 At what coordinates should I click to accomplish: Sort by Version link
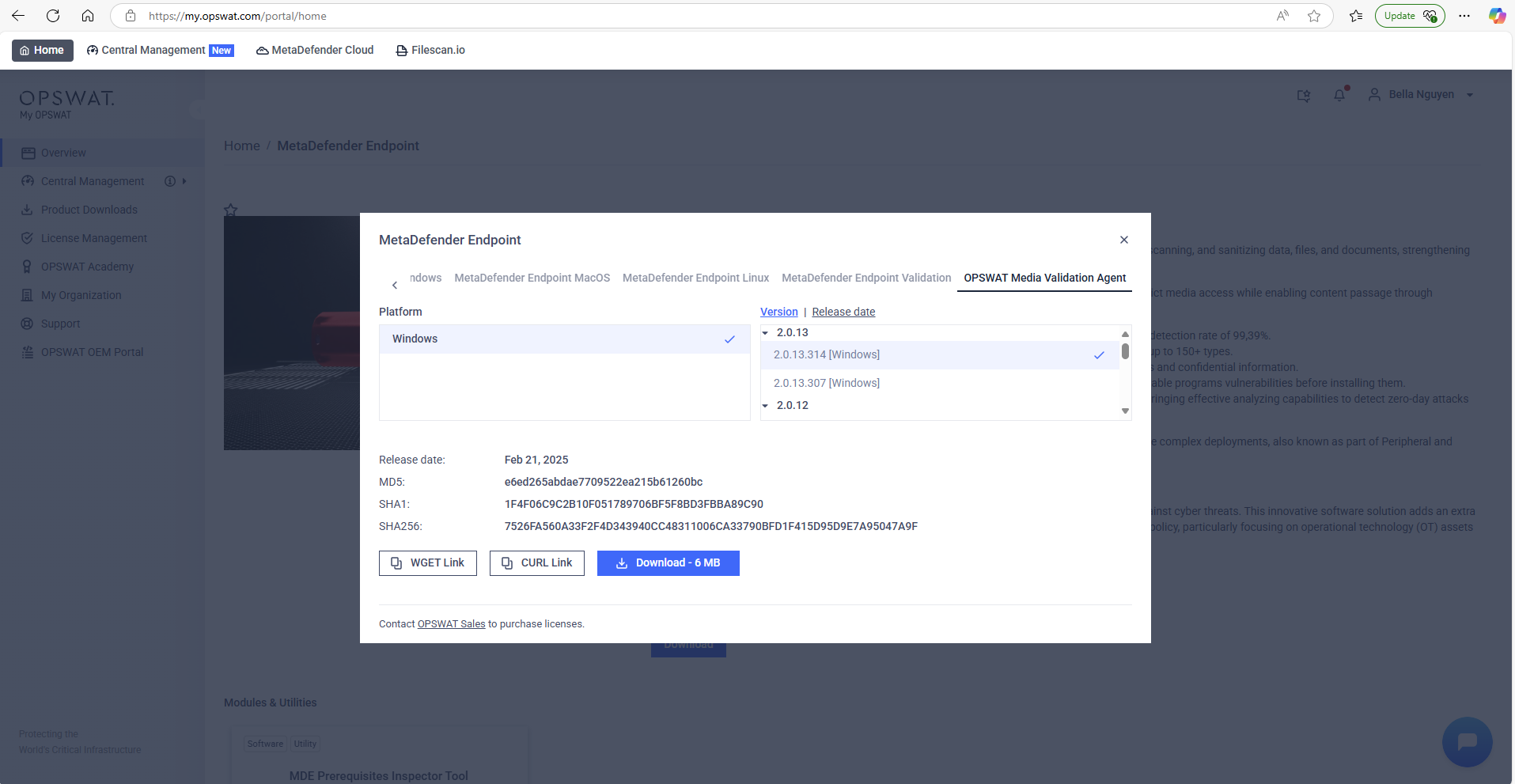[779, 312]
